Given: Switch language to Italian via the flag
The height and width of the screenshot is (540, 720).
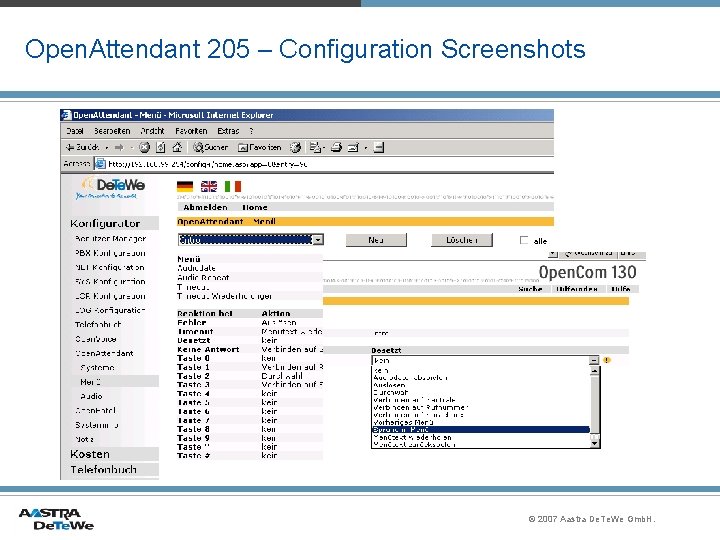Looking at the screenshot, I should pos(233,186).
